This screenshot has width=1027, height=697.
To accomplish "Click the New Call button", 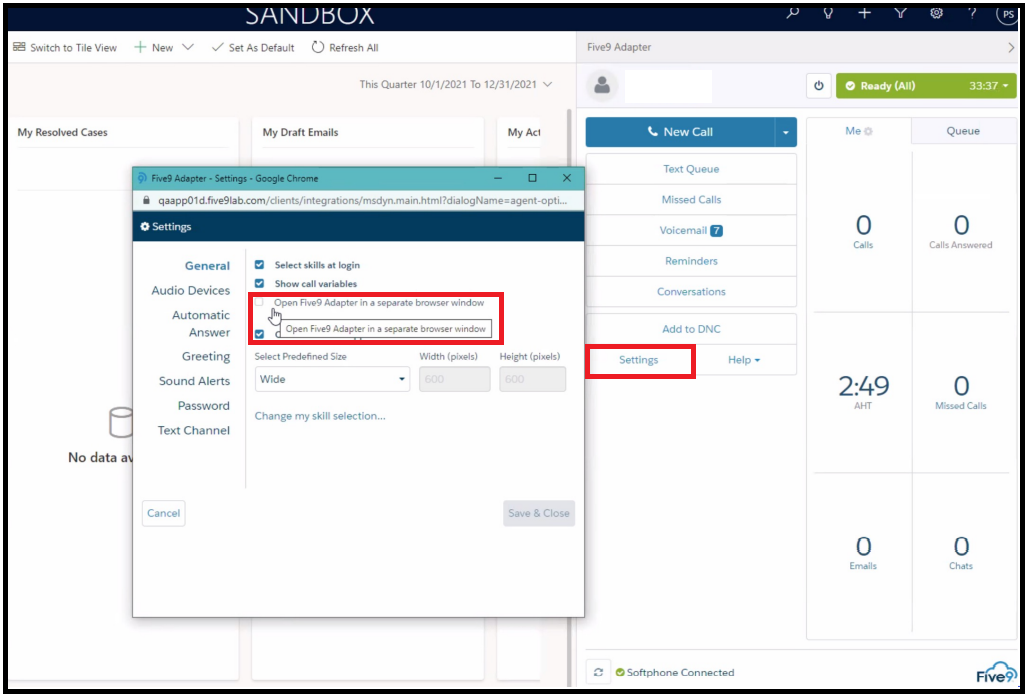I will pyautogui.click(x=681, y=132).
